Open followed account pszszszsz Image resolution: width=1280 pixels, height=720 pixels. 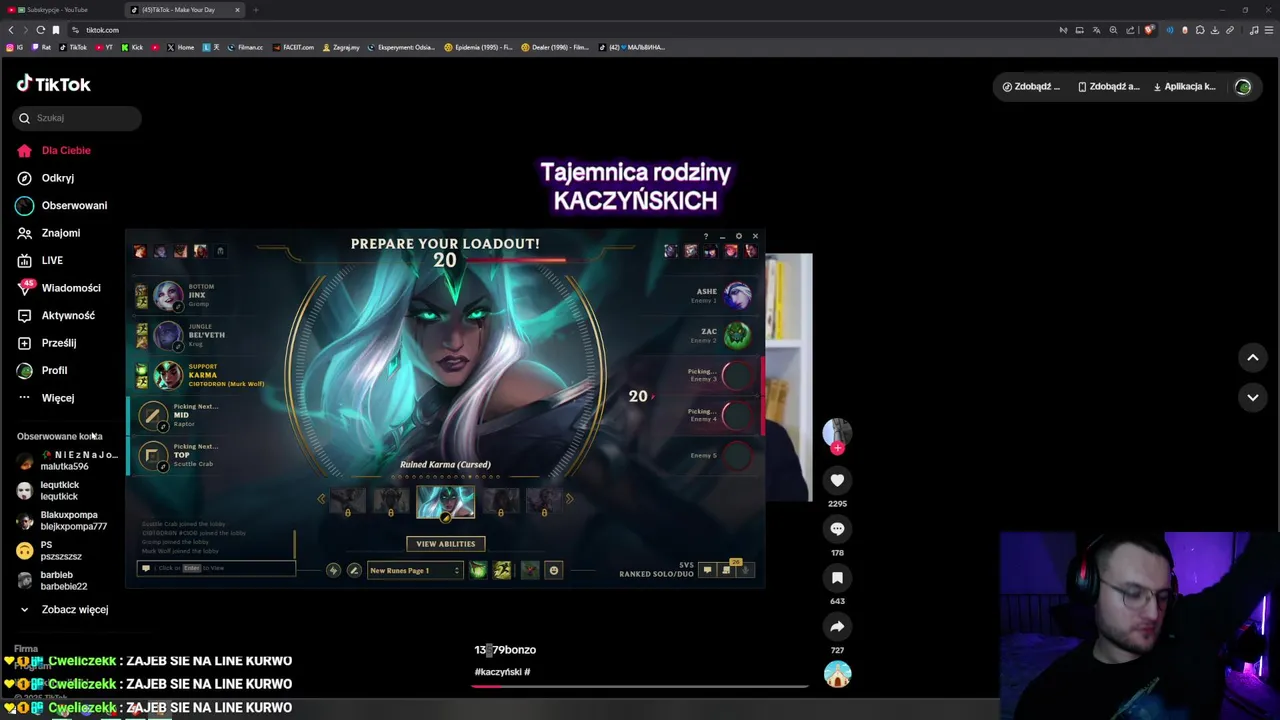(49, 551)
